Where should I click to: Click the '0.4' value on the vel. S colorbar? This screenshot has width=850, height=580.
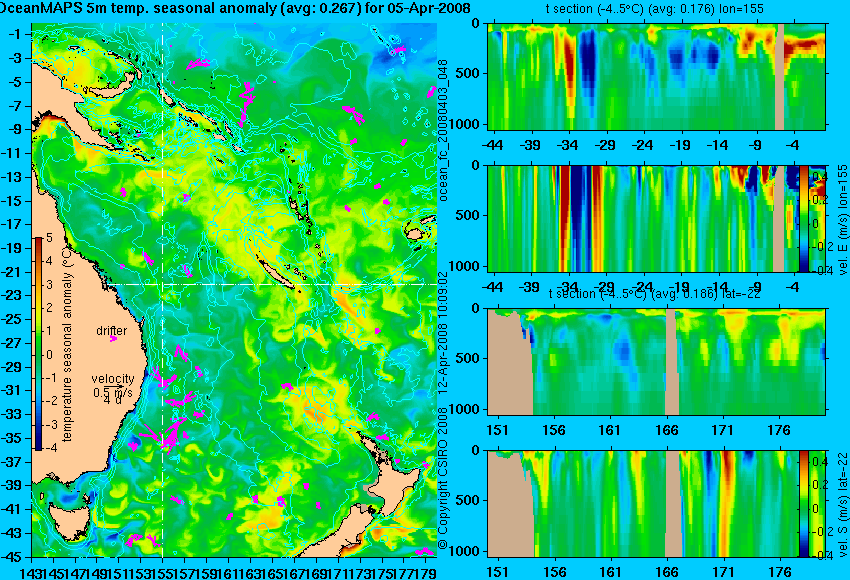point(819,462)
